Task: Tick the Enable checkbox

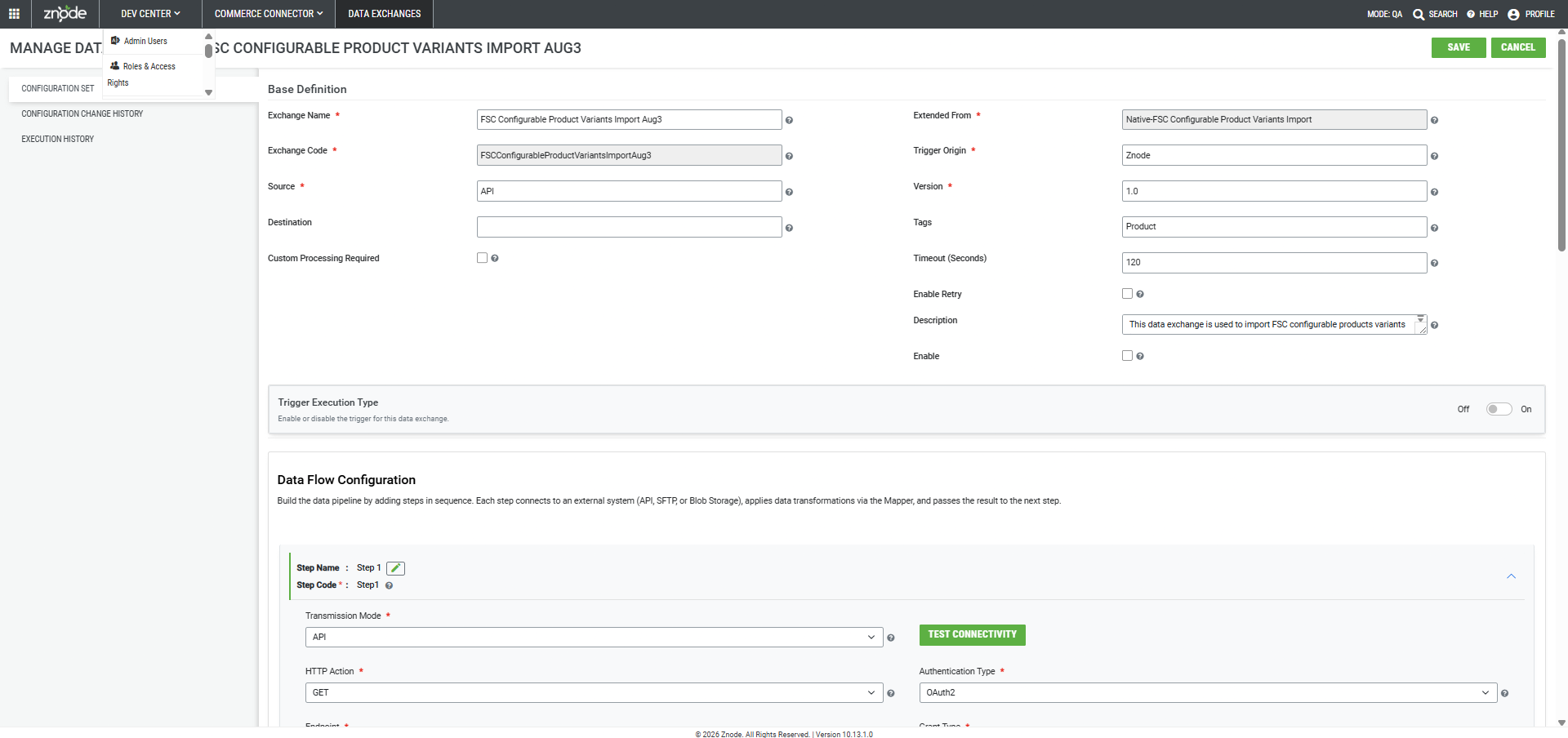Action: click(1127, 356)
